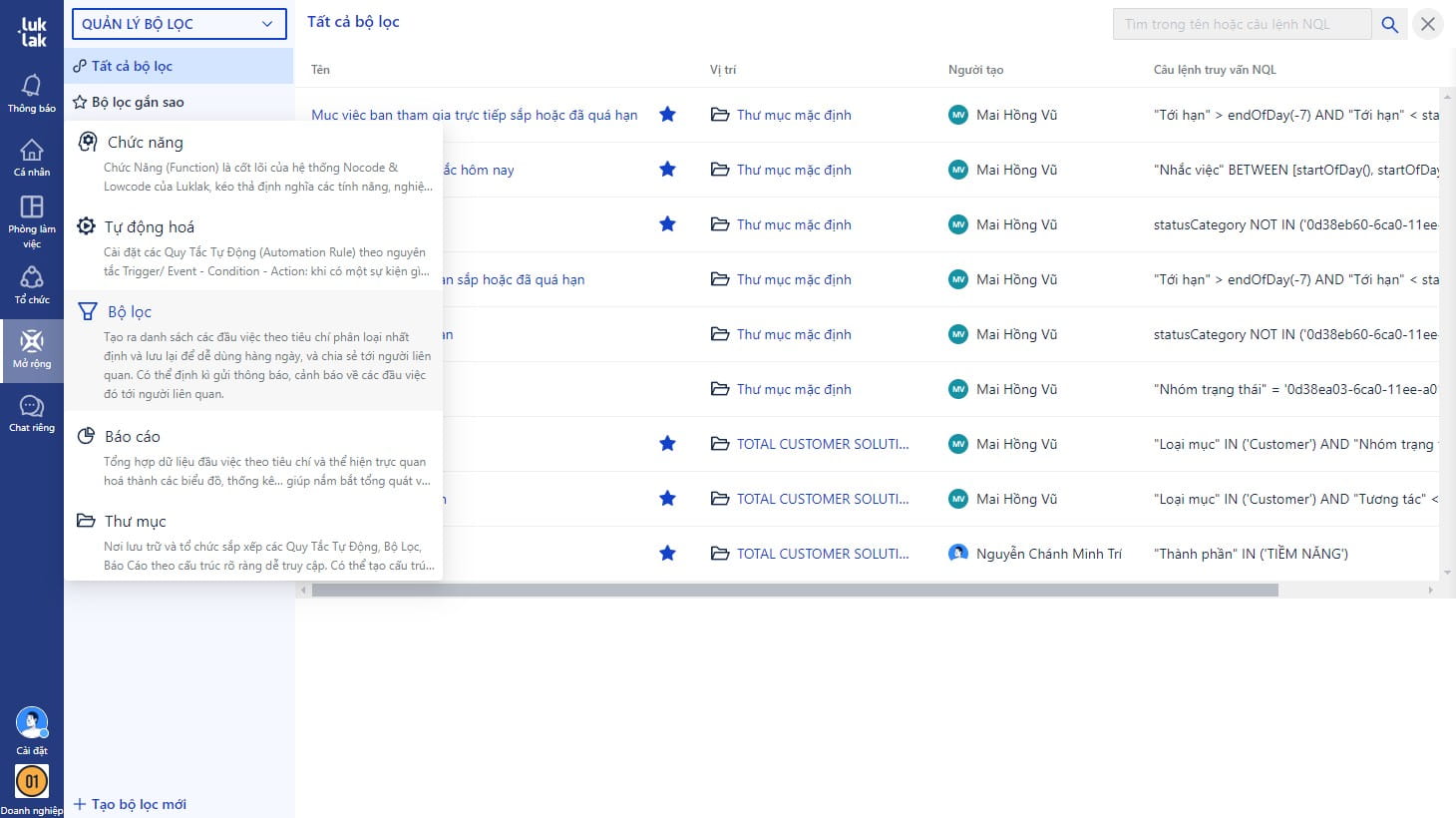The width and height of the screenshot is (1456, 818).
Task: Open Cài đặt user avatar icon
Action: pyautogui.click(x=32, y=723)
